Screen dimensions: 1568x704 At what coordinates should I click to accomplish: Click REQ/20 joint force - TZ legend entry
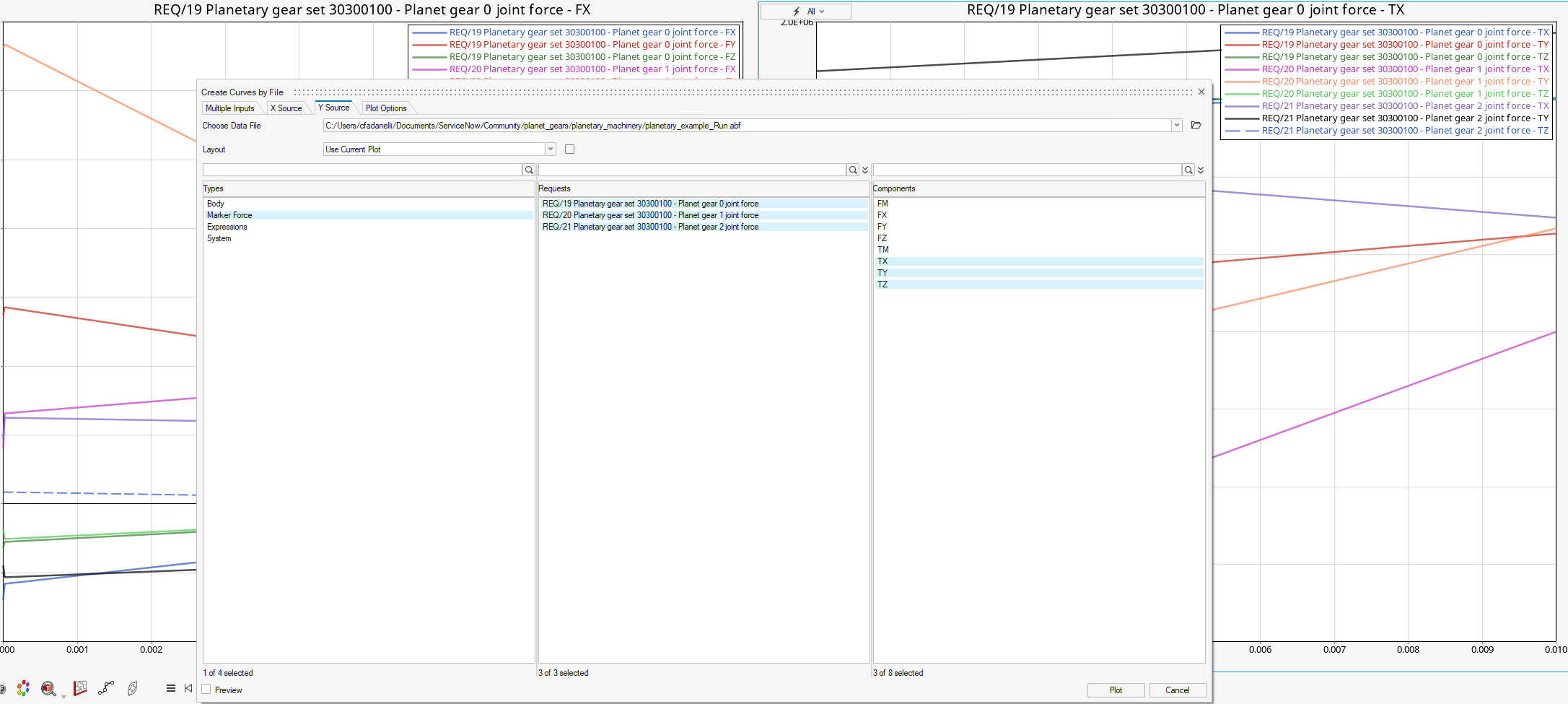pyautogui.click(x=1387, y=94)
